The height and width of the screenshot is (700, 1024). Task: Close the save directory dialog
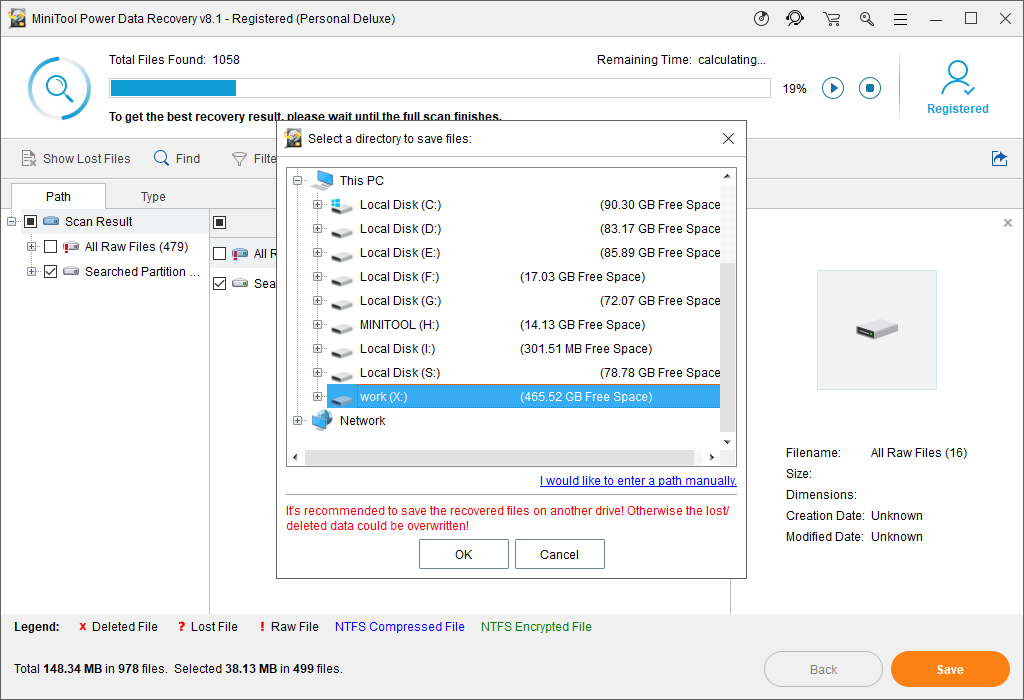pos(728,138)
